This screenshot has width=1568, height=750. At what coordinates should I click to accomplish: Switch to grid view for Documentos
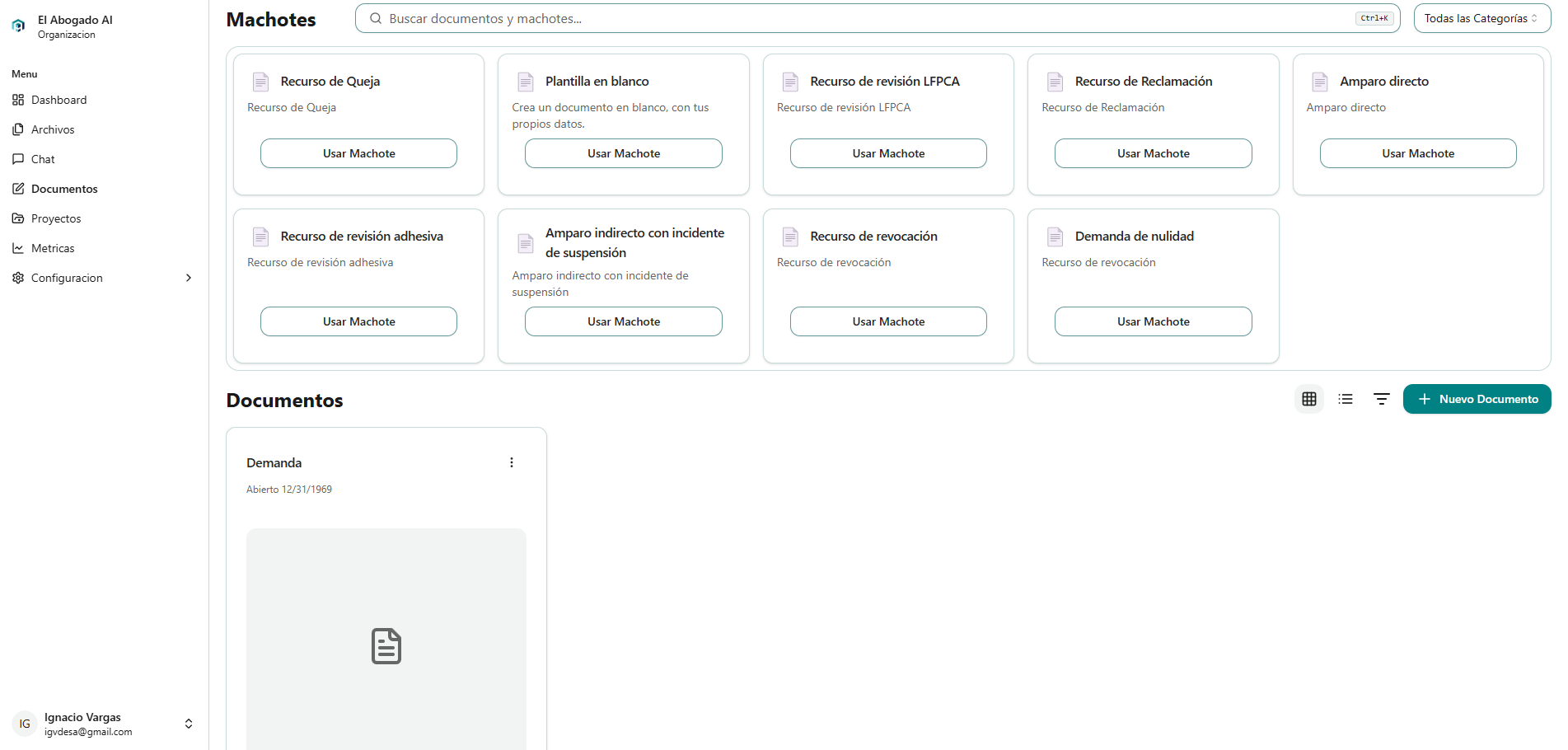point(1309,399)
